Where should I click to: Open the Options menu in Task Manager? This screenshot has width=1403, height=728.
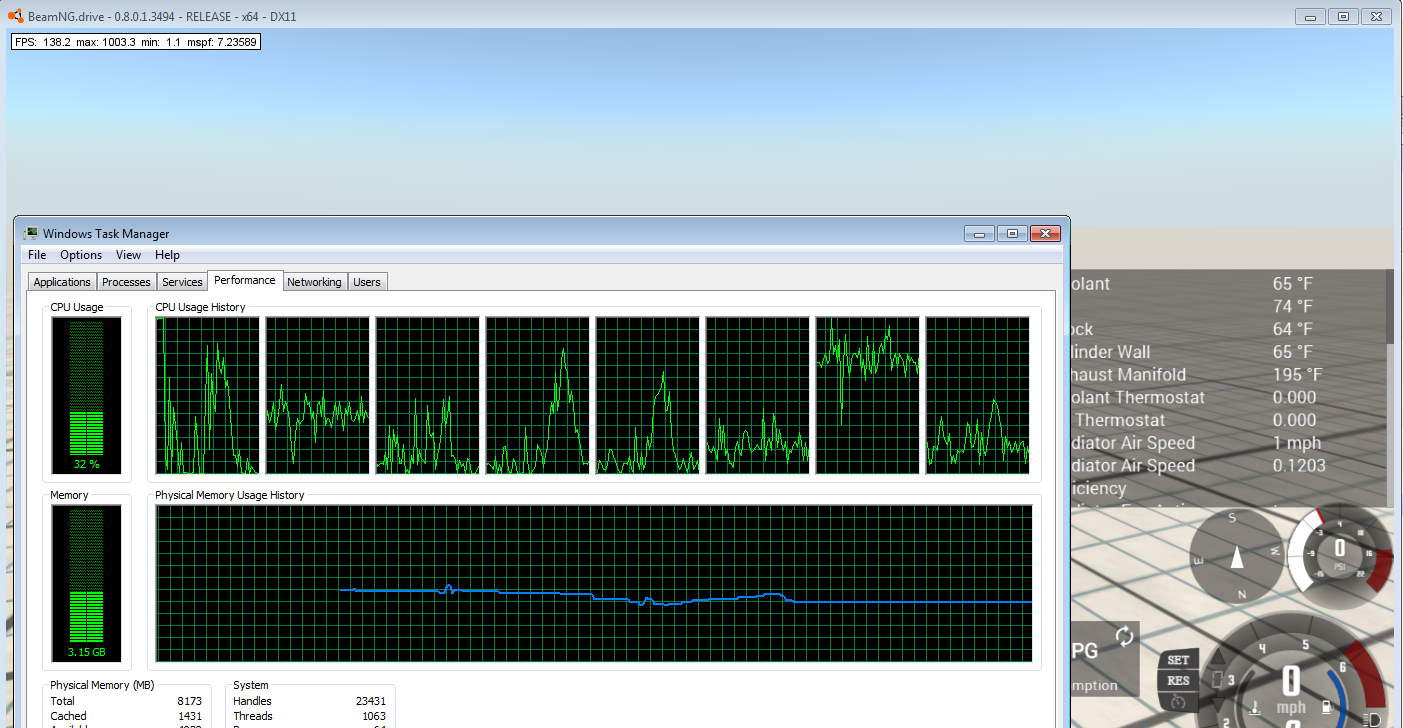[81, 255]
